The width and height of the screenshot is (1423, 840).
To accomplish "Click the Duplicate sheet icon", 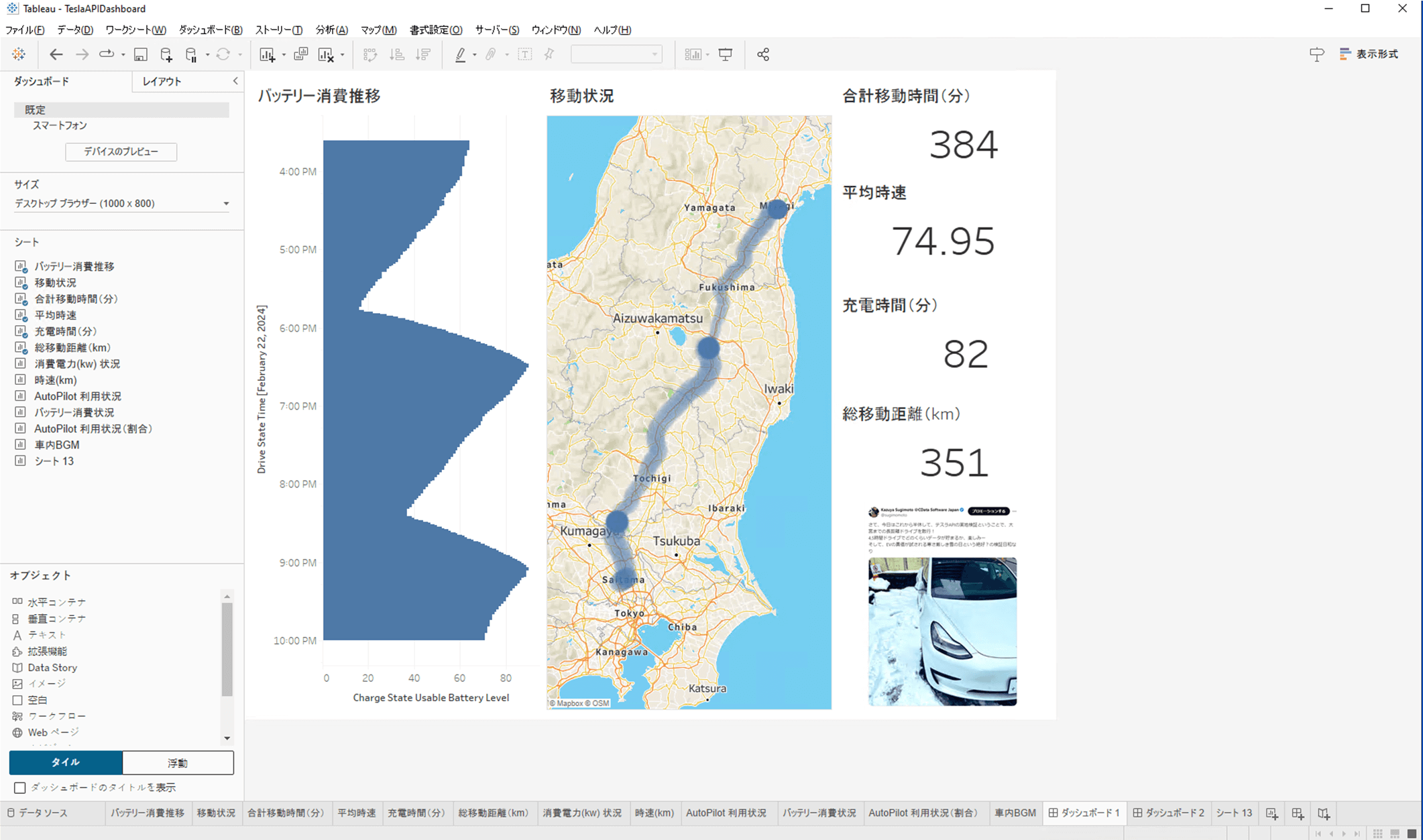I will [x=300, y=55].
